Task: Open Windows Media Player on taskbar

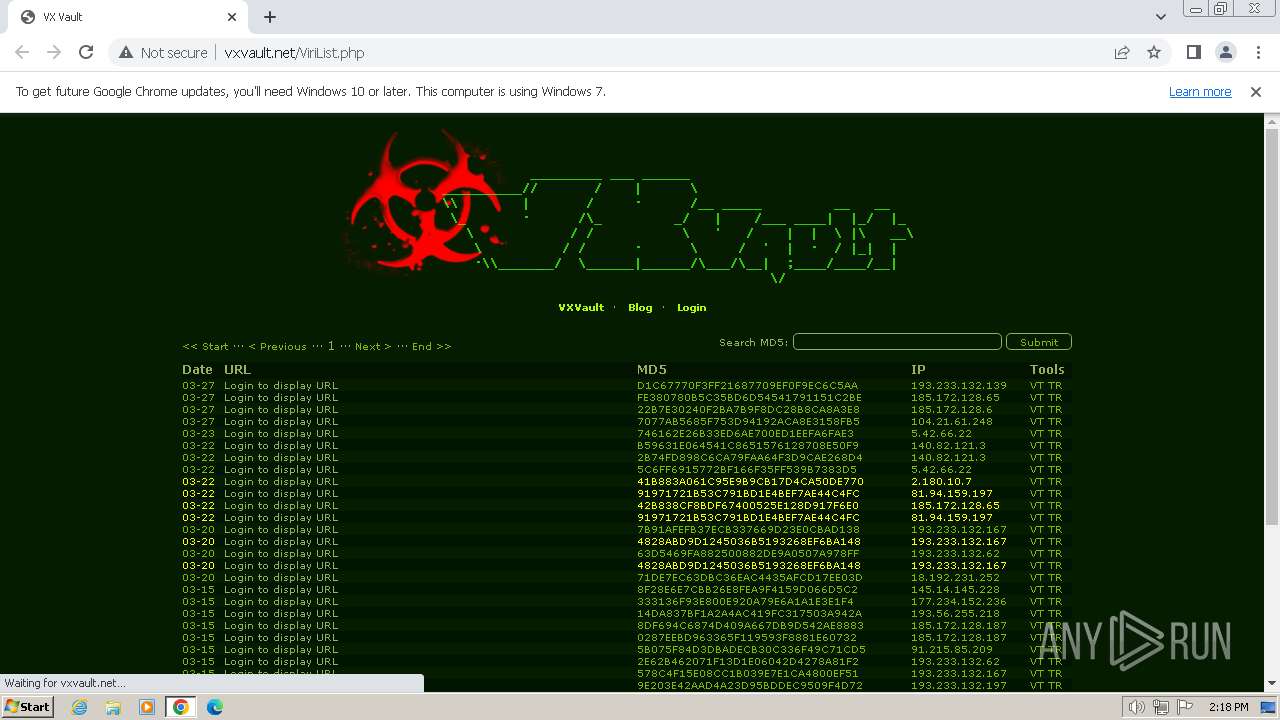Action: [x=147, y=707]
